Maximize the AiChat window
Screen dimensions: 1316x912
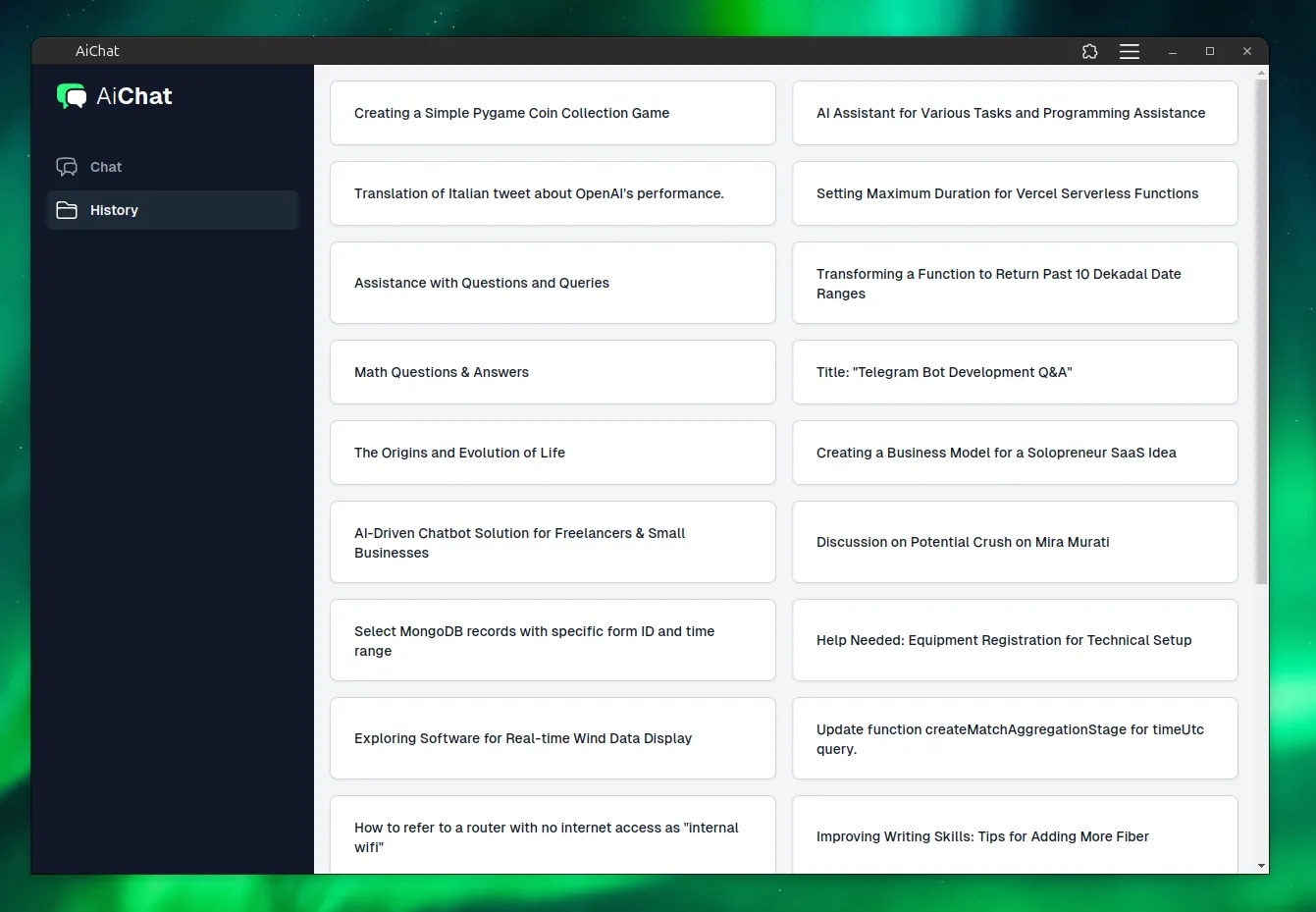click(x=1210, y=51)
